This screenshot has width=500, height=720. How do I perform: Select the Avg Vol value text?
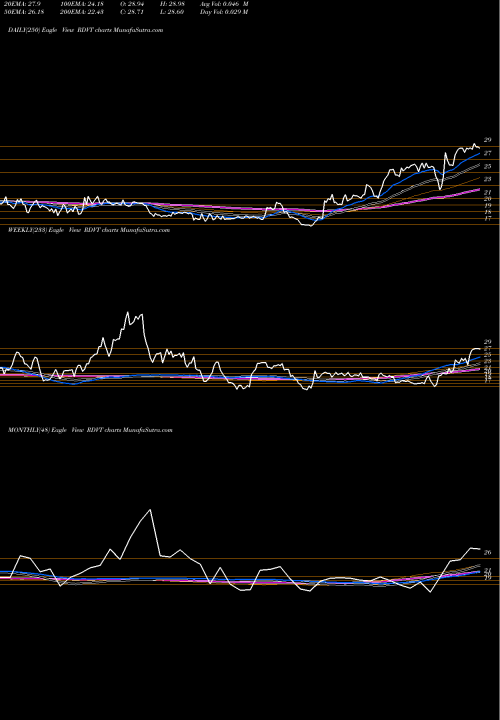224,4
